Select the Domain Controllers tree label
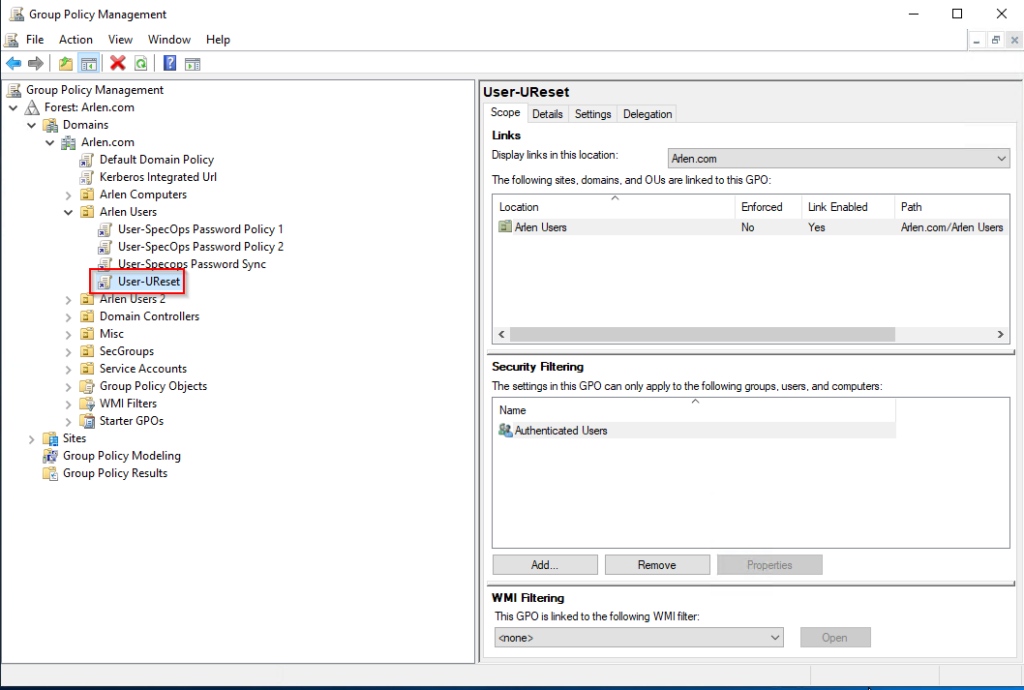The image size is (1024, 690). pos(150,317)
